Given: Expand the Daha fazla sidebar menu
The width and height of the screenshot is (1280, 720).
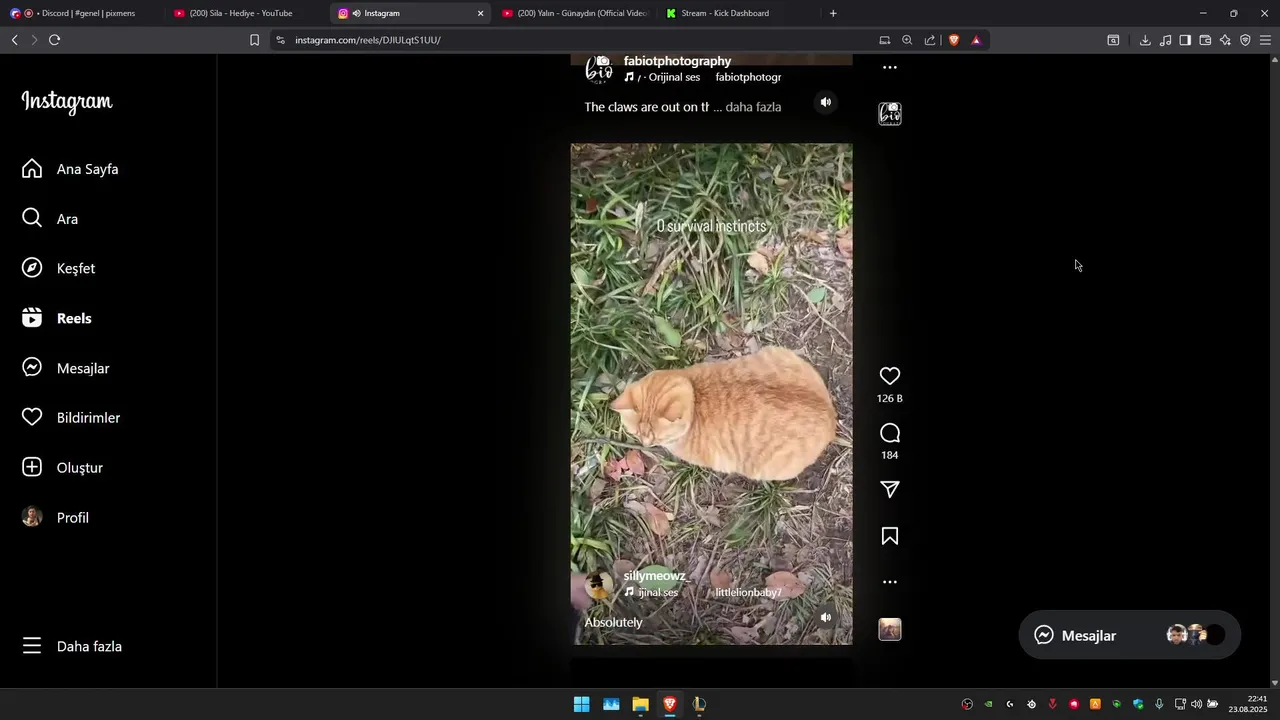Looking at the screenshot, I should (72, 646).
